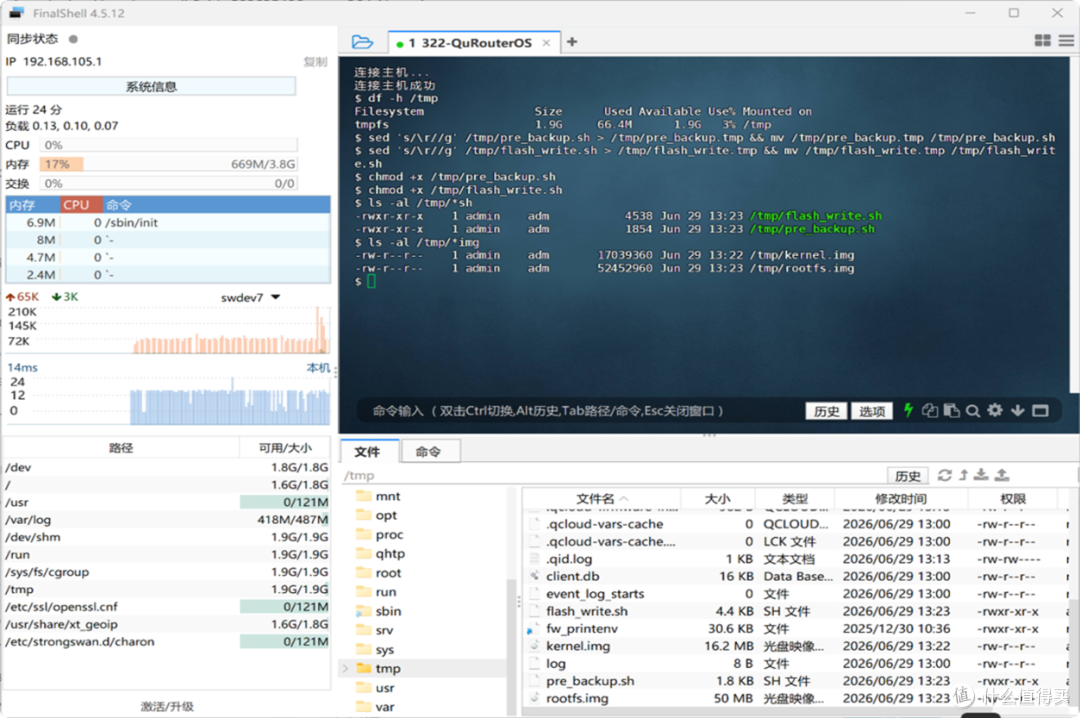Image resolution: width=1080 pixels, height=718 pixels.
Task: Click the lightning quick-command icon
Action: [x=908, y=410]
